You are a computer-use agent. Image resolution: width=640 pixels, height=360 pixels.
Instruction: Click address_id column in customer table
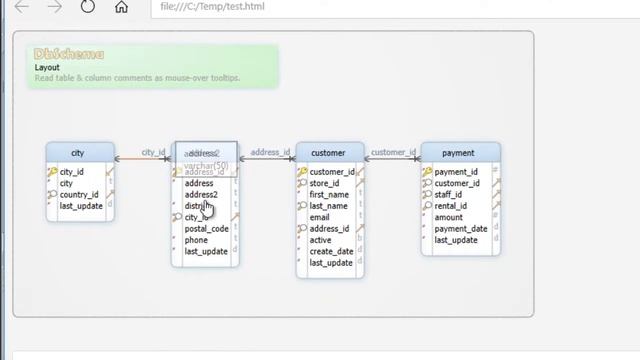329,229
